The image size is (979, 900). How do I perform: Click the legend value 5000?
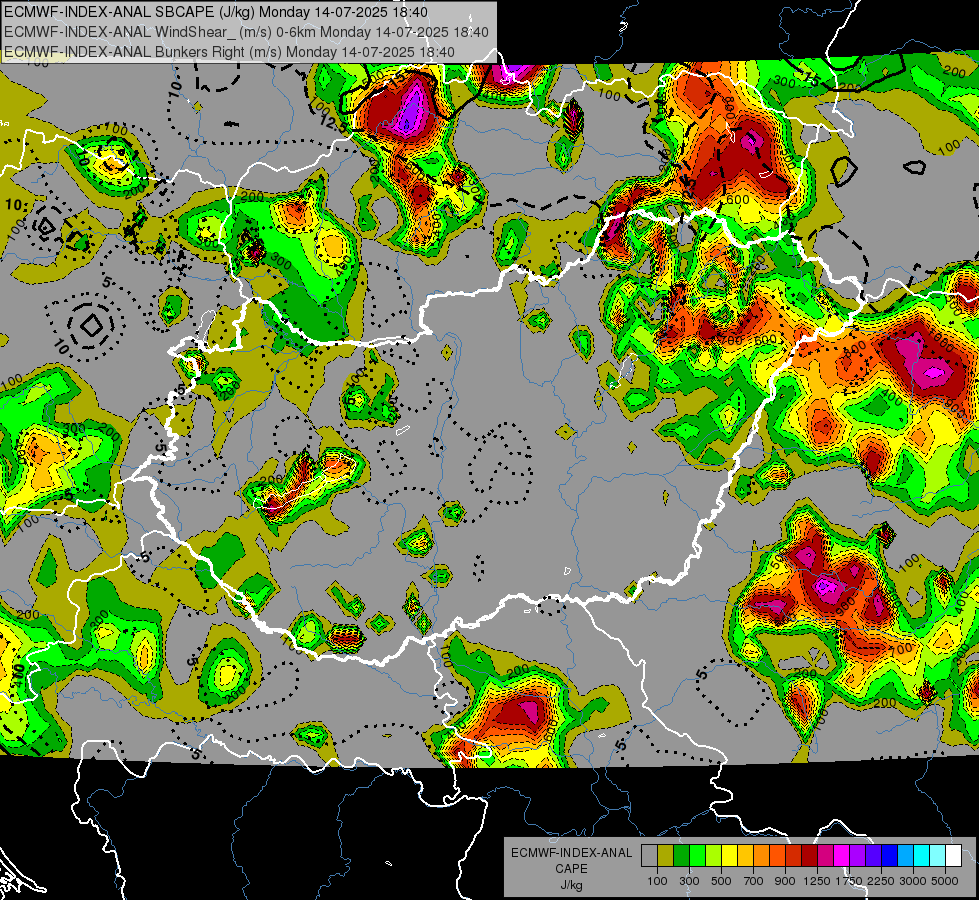pos(945,881)
